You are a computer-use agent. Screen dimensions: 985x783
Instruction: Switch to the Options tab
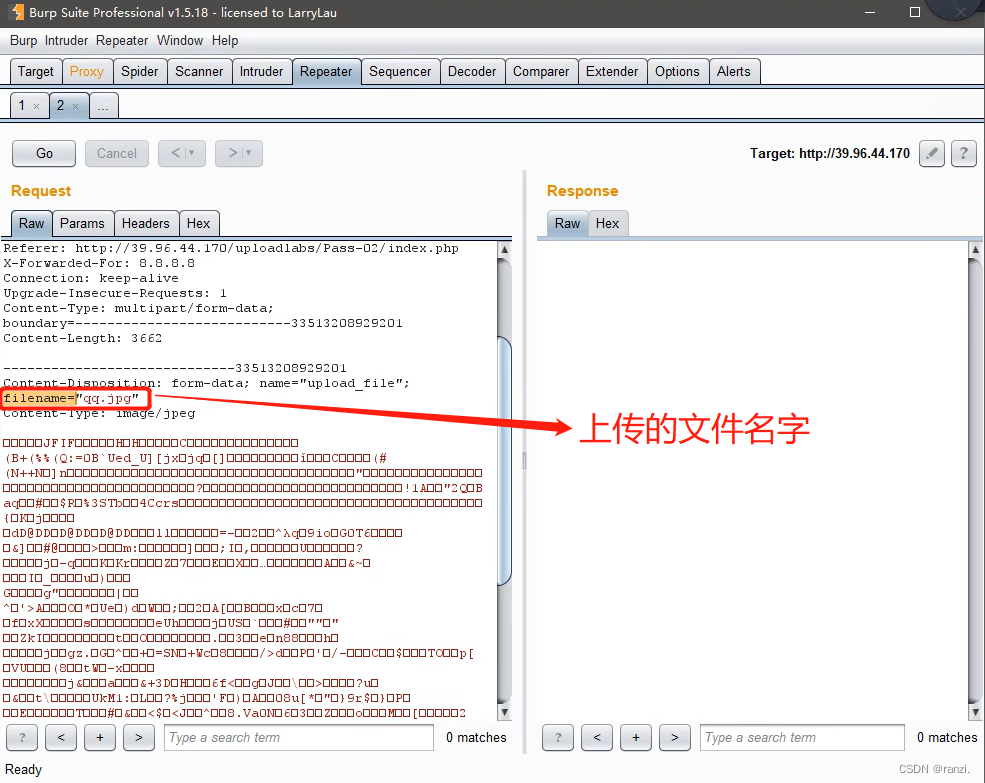tap(677, 72)
